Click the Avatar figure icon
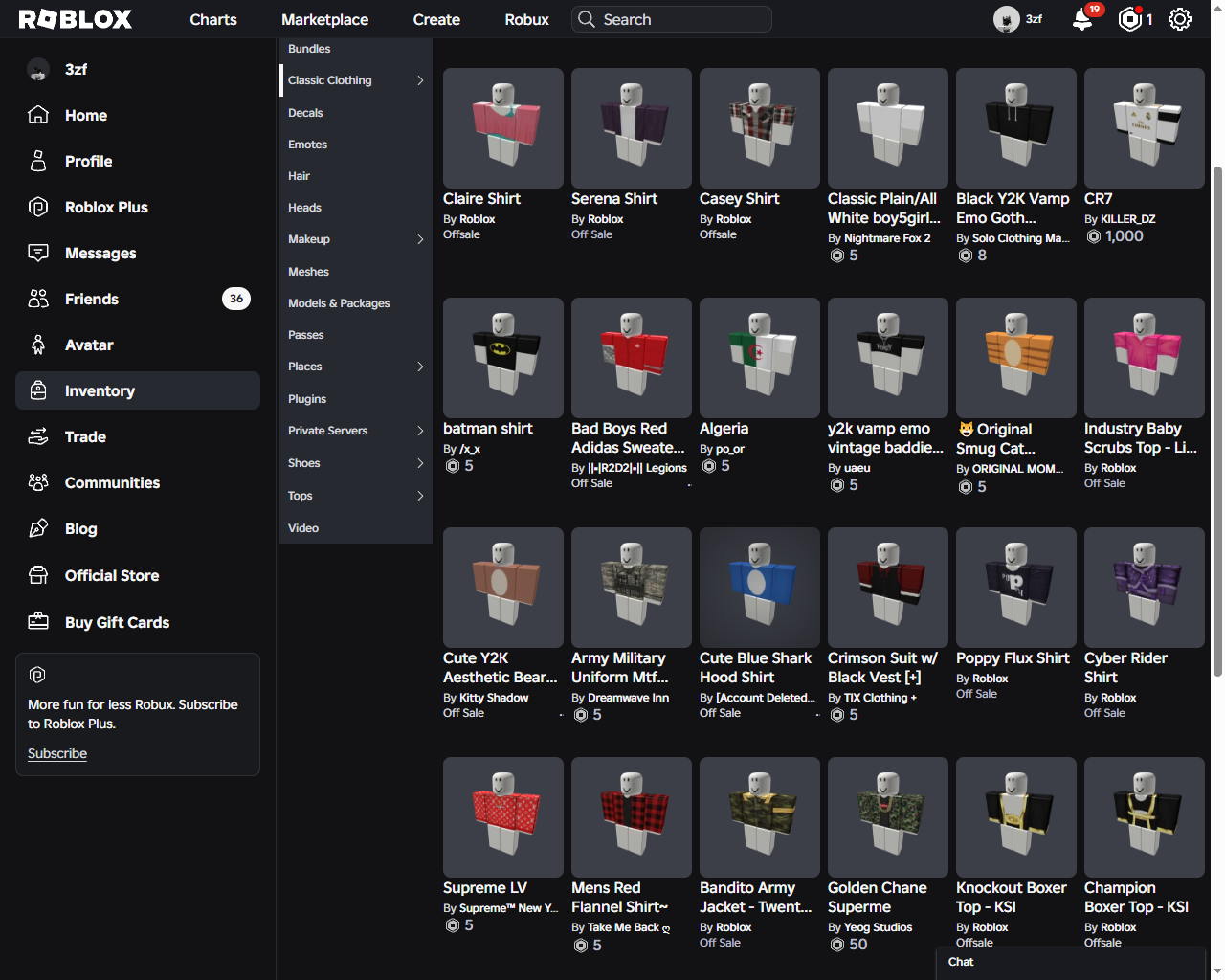1225x980 pixels. click(x=38, y=345)
